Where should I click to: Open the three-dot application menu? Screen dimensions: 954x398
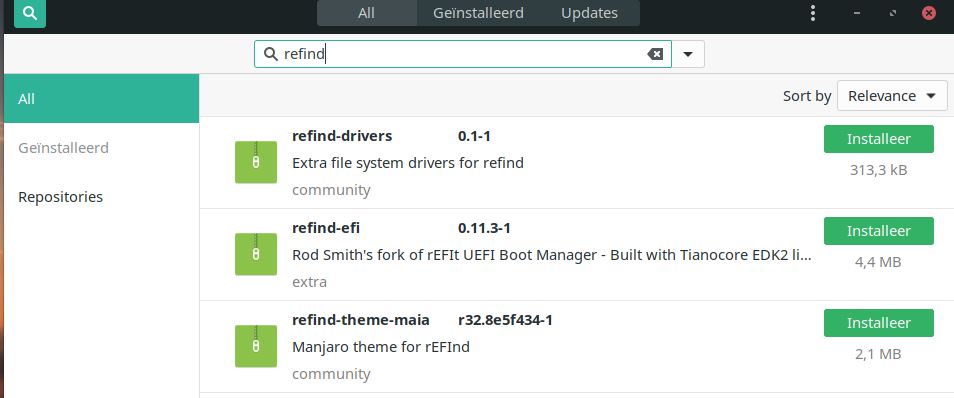pyautogui.click(x=813, y=13)
